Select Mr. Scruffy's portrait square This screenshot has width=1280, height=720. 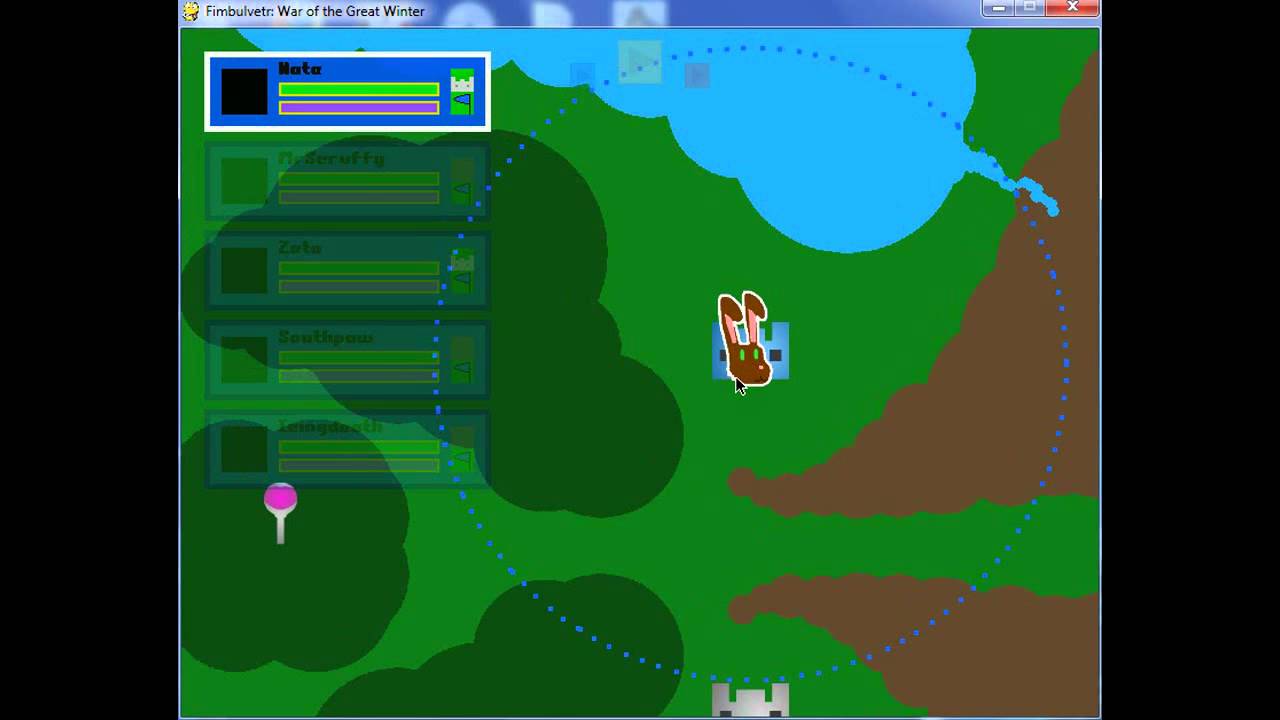244,181
